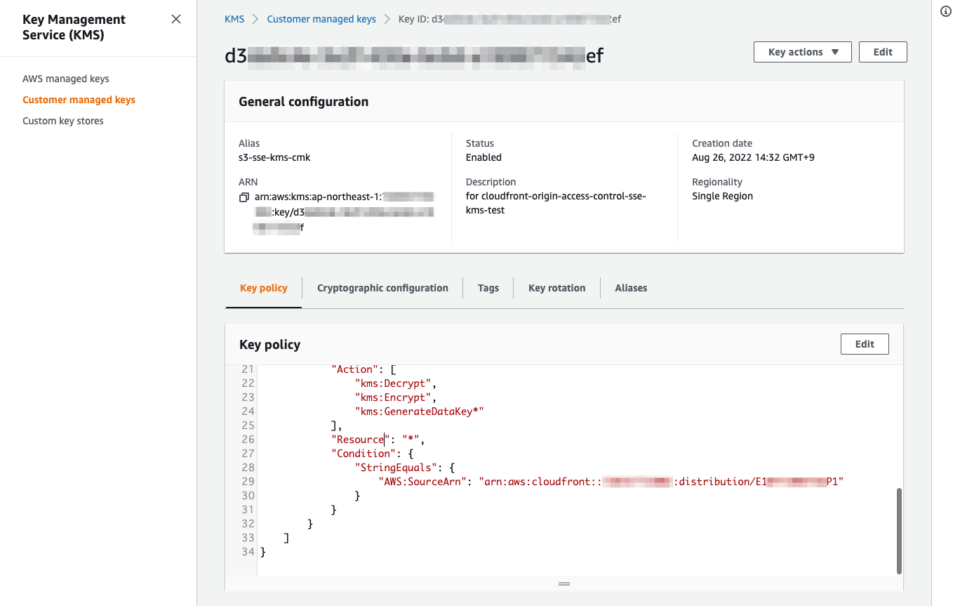This screenshot has width=960, height=606.
Task: Open the Key actions dropdown
Action: click(802, 51)
